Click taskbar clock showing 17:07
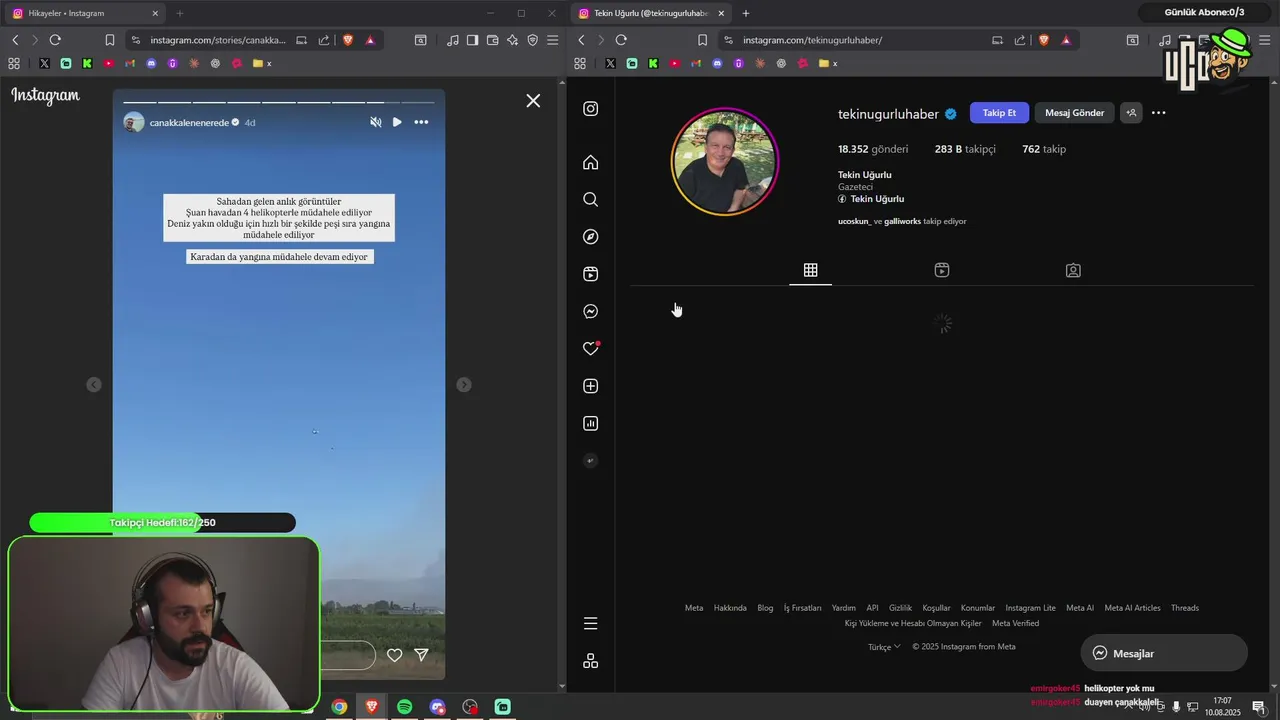Image resolution: width=1280 pixels, height=720 pixels. [x=1222, y=707]
